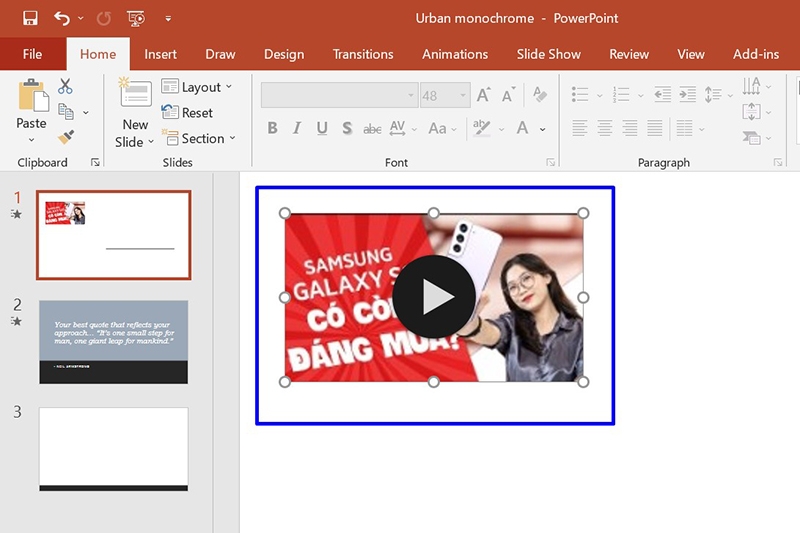800x533 pixels.
Task: Justify text alignment
Action: pos(655,128)
